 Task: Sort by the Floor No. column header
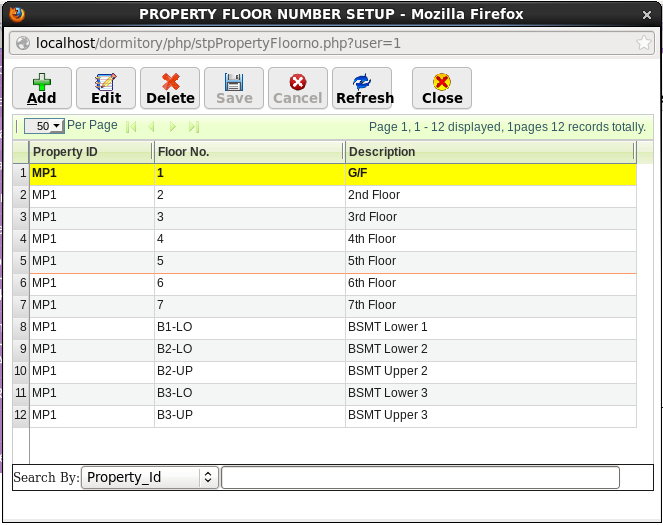coord(249,152)
